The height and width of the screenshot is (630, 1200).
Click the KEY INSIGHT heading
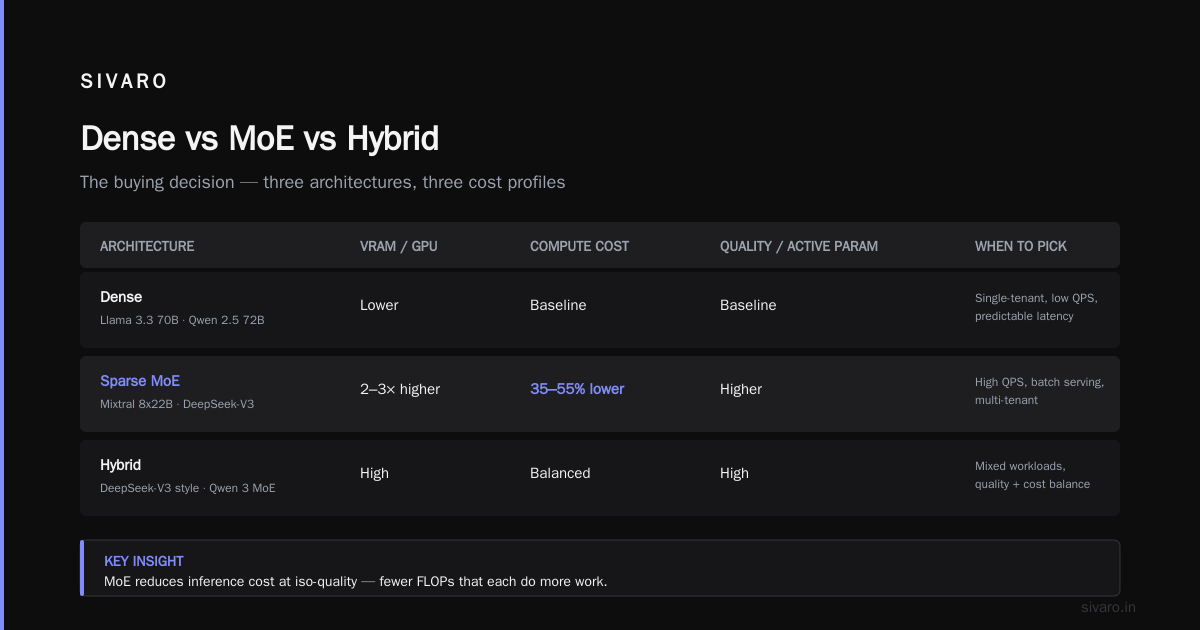point(144,561)
